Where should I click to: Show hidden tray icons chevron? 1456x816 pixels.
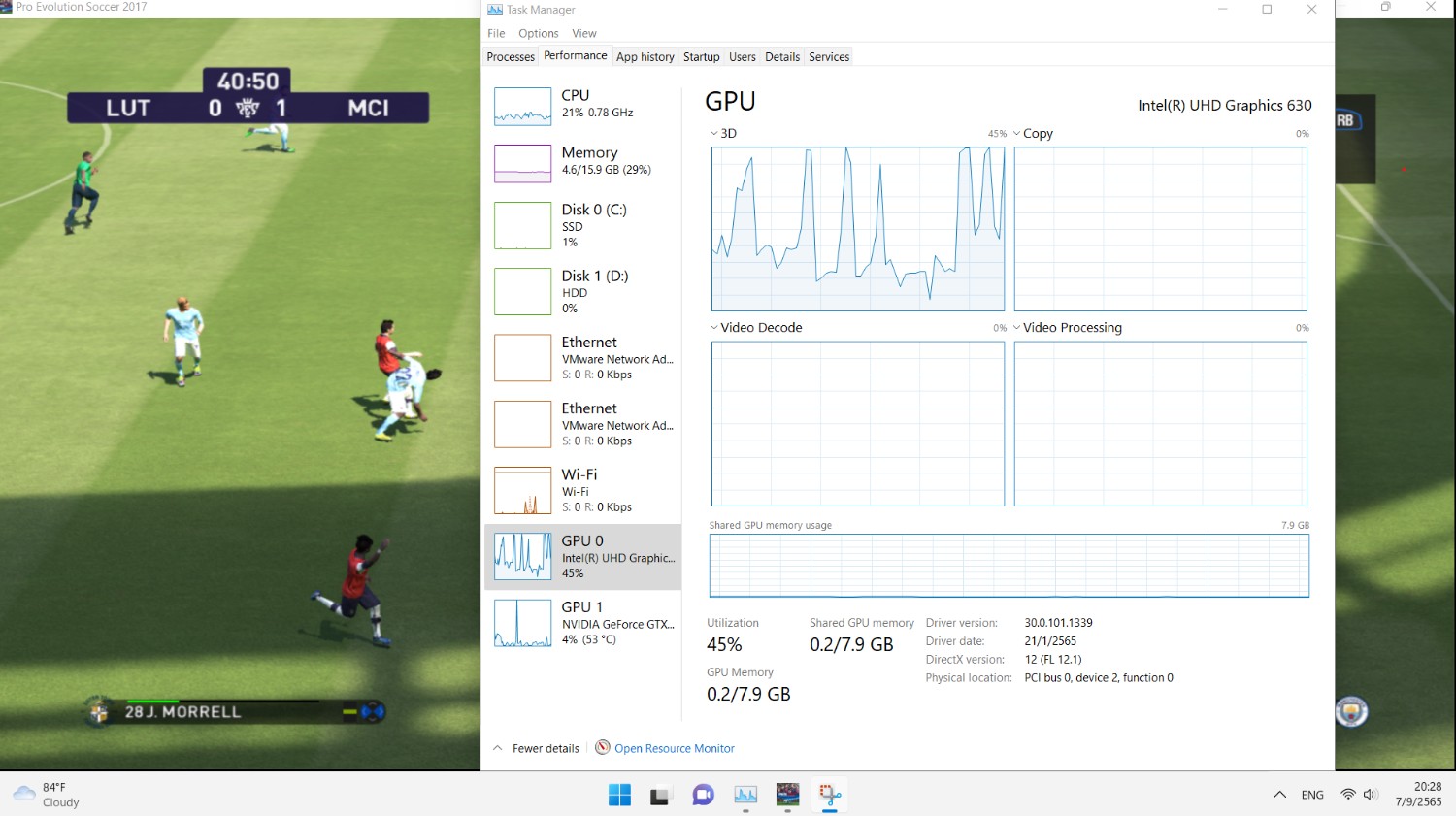point(1279,795)
